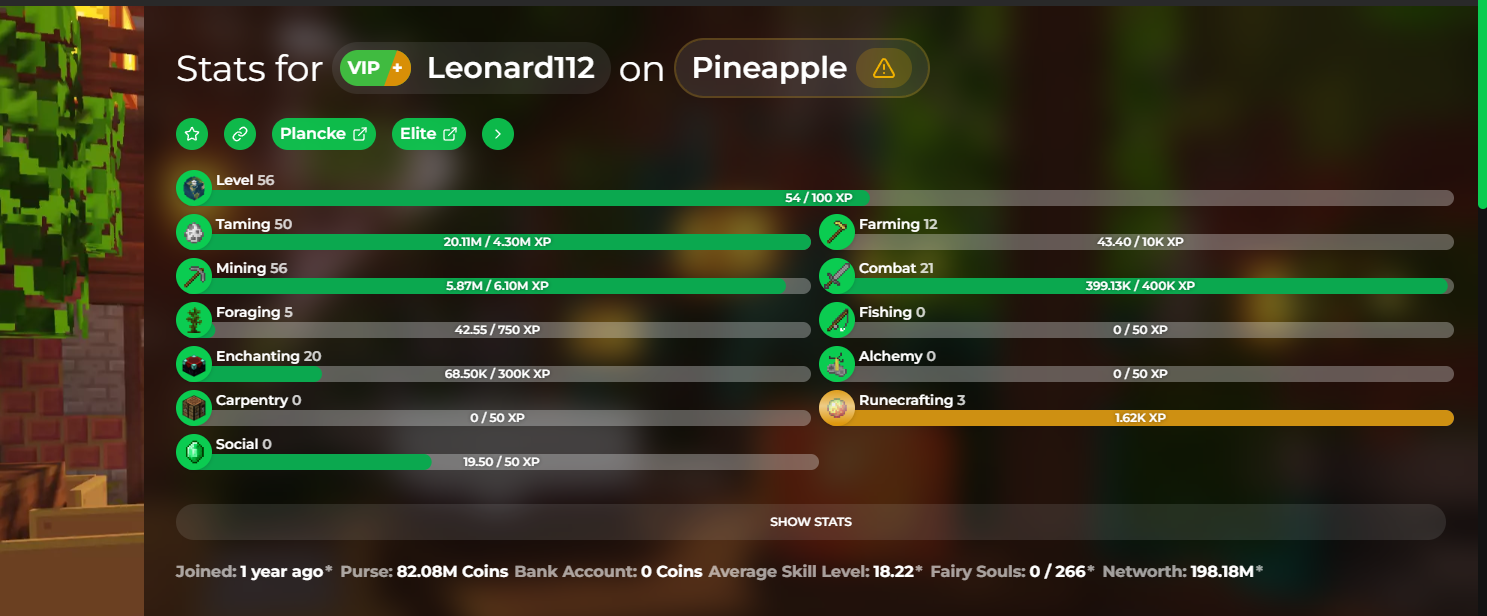Open the Plancke external link
The width and height of the screenshot is (1487, 616).
tap(324, 134)
